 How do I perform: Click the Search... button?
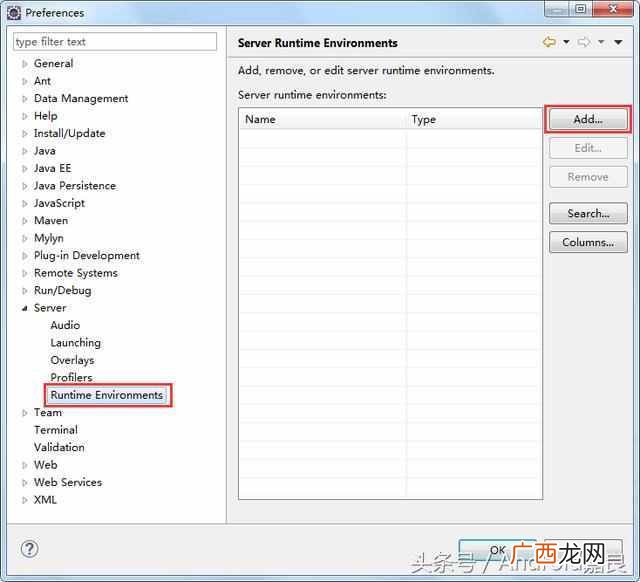(588, 213)
